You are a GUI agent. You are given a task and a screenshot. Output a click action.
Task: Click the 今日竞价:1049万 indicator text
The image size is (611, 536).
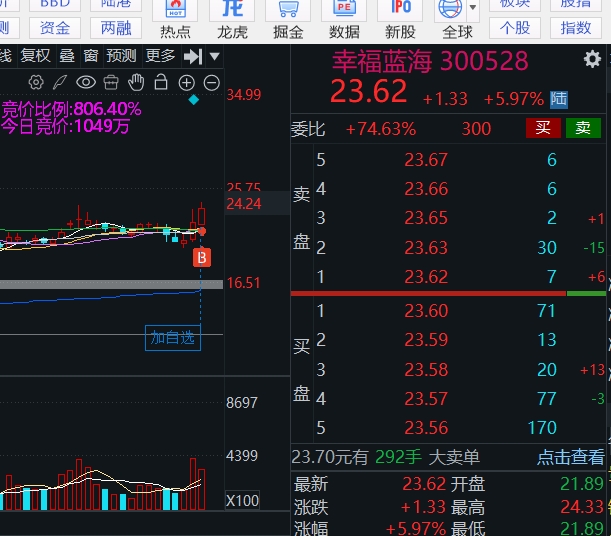65,126
